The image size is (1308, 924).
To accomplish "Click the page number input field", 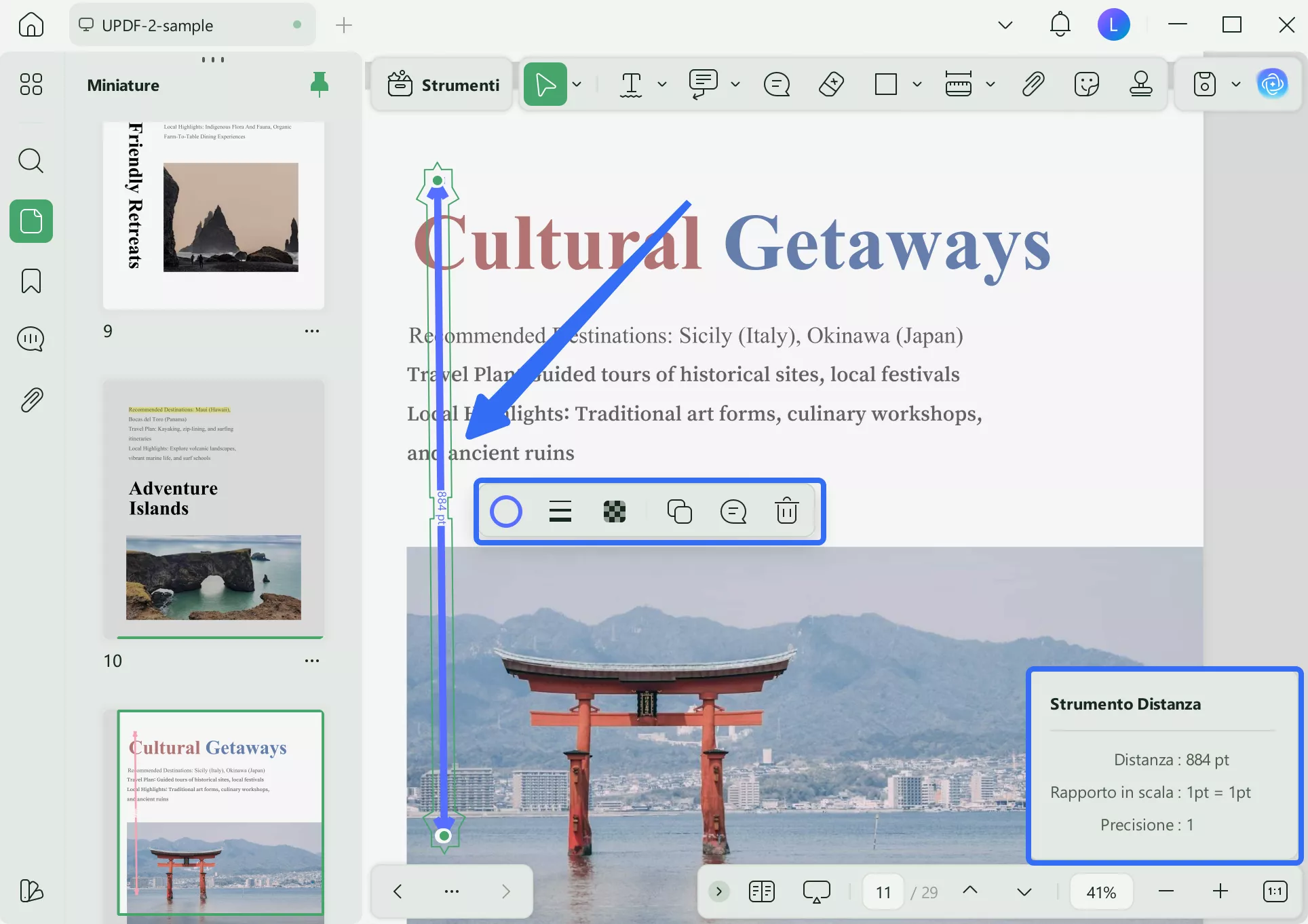I will tap(883, 891).
